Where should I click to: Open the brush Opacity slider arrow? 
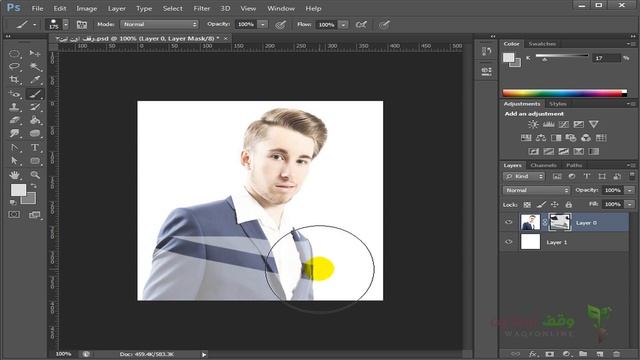263,24
